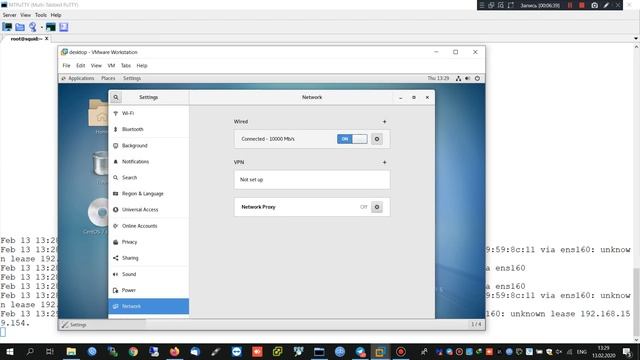Select Bluetooth in Settings sidebar
Viewport: 640px width, 360px height.
click(149, 129)
